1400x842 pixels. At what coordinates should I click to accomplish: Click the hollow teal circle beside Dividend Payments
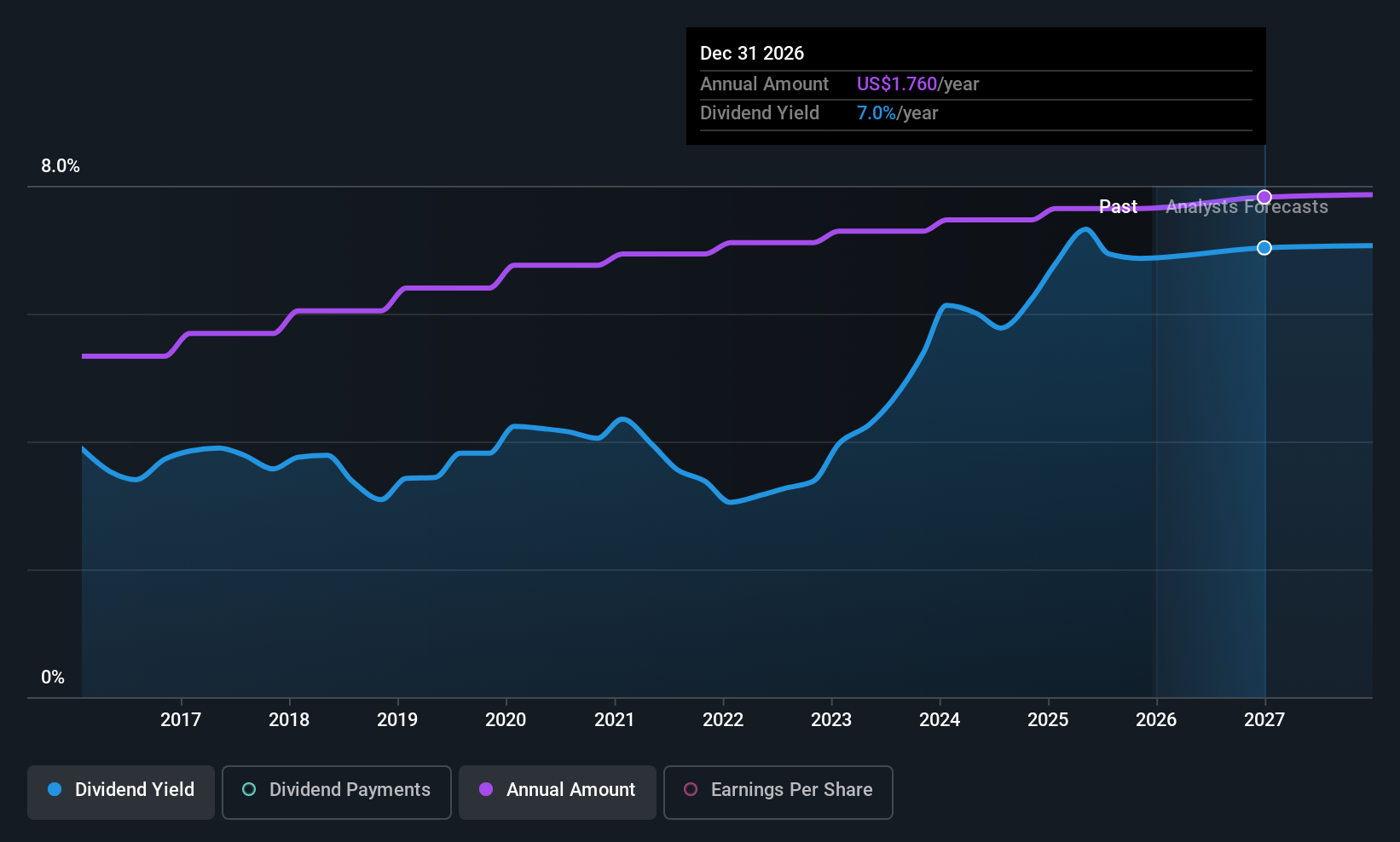pyautogui.click(x=249, y=789)
